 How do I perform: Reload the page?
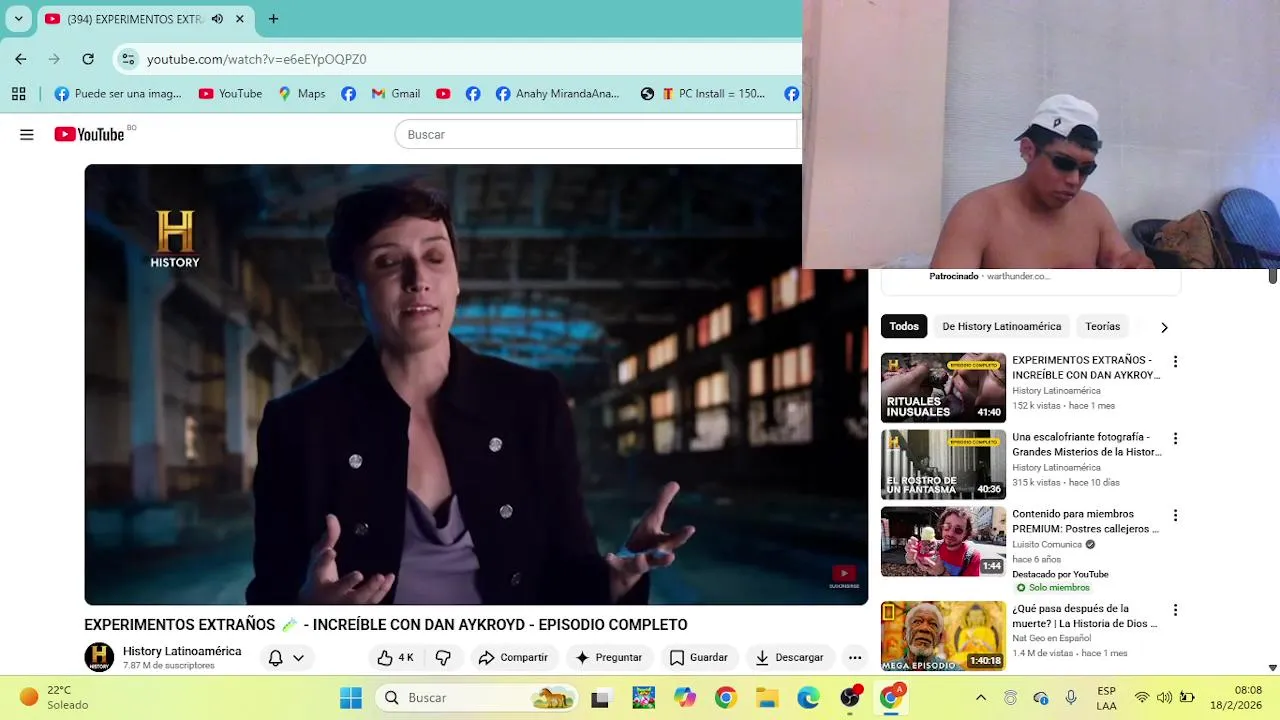pyautogui.click(x=88, y=59)
